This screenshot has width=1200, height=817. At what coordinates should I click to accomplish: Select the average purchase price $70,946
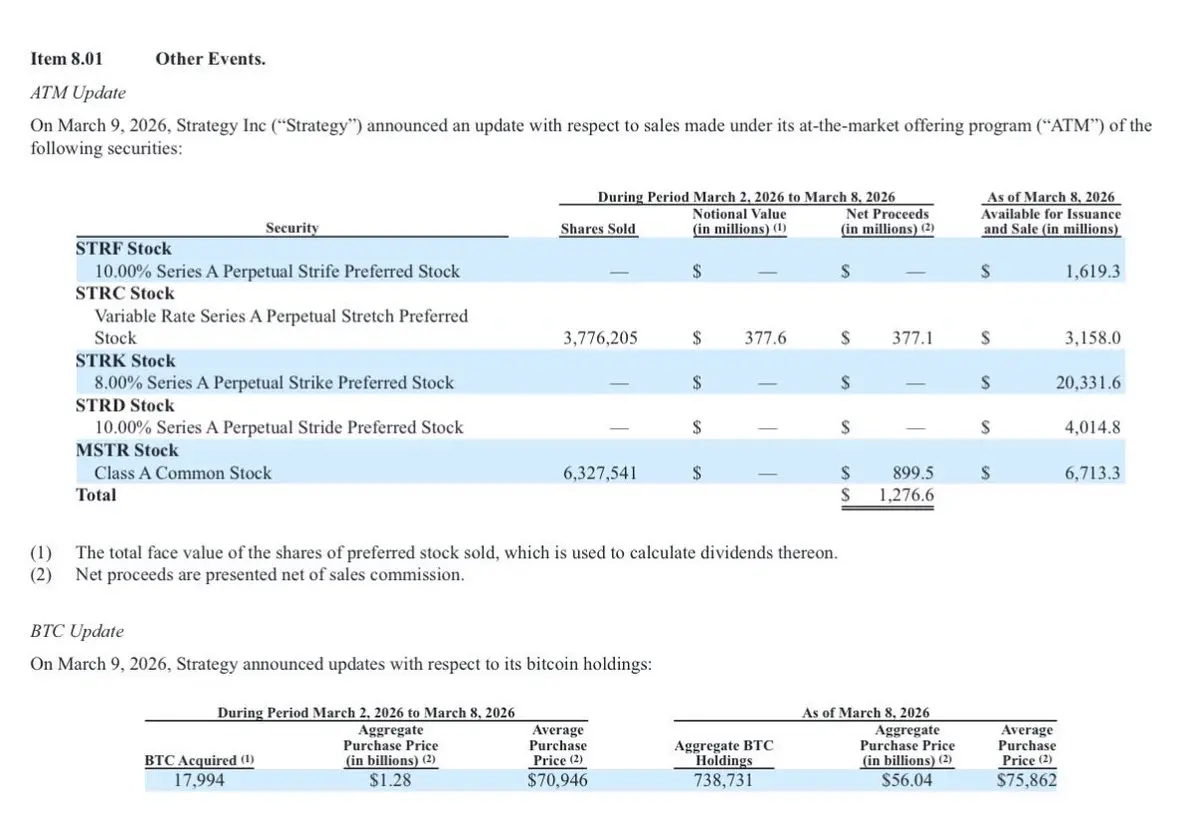coord(557,781)
